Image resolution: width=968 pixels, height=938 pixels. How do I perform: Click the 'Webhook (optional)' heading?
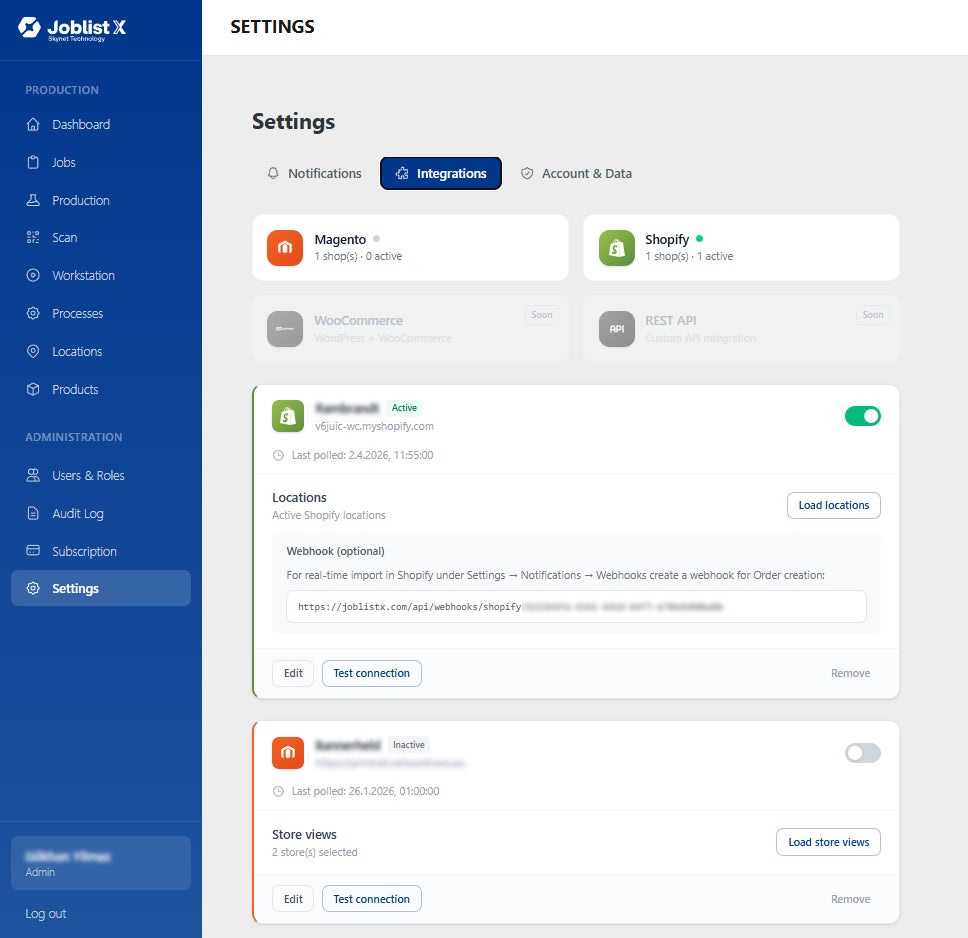coord(335,551)
